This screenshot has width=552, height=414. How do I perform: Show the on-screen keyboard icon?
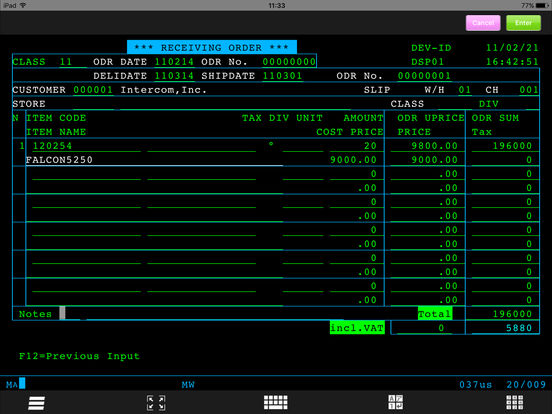[276, 402]
